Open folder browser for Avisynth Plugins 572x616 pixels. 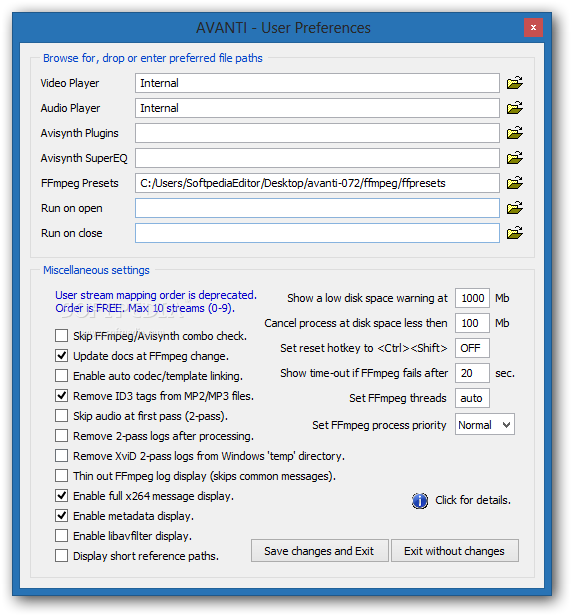point(514,133)
